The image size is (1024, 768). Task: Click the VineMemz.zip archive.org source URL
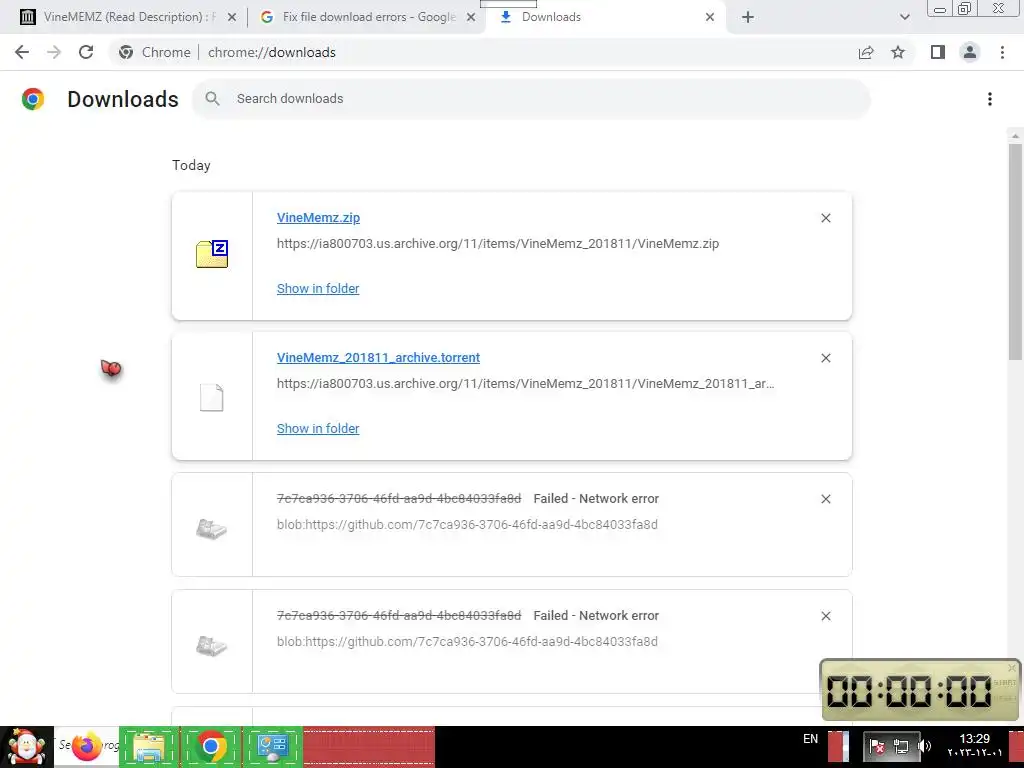498,244
